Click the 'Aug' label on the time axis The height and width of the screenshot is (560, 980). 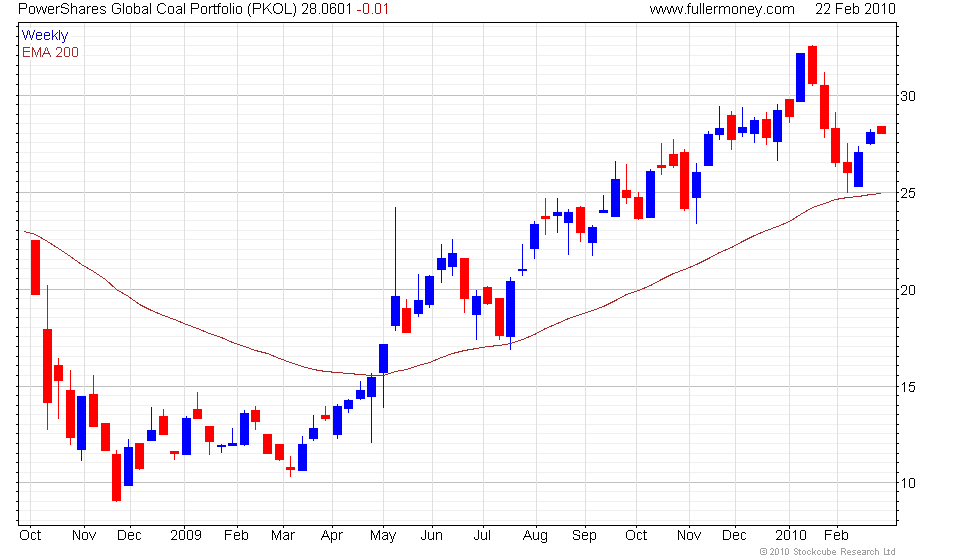(x=535, y=536)
